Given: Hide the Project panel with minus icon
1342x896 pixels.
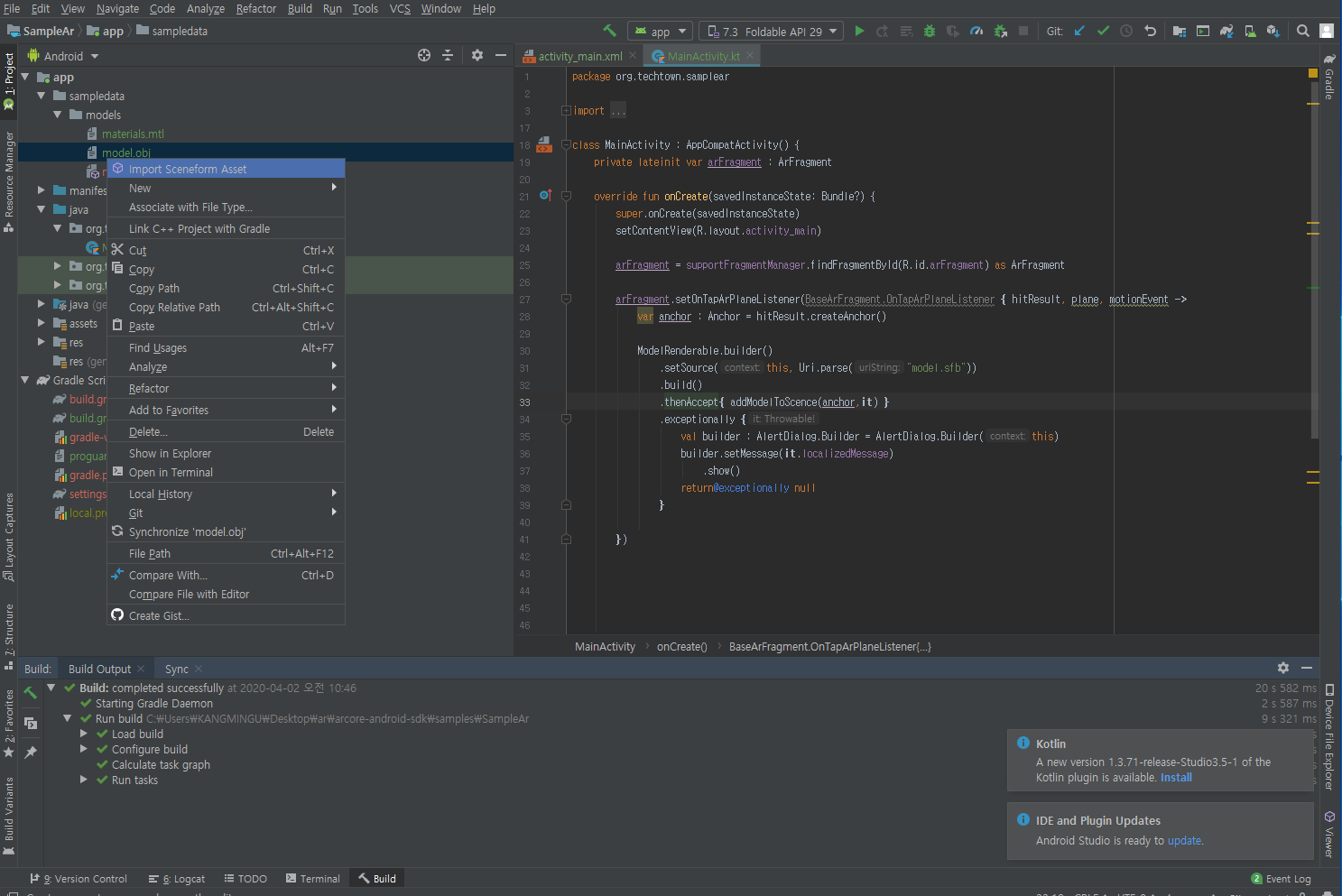Looking at the screenshot, I should (501, 55).
